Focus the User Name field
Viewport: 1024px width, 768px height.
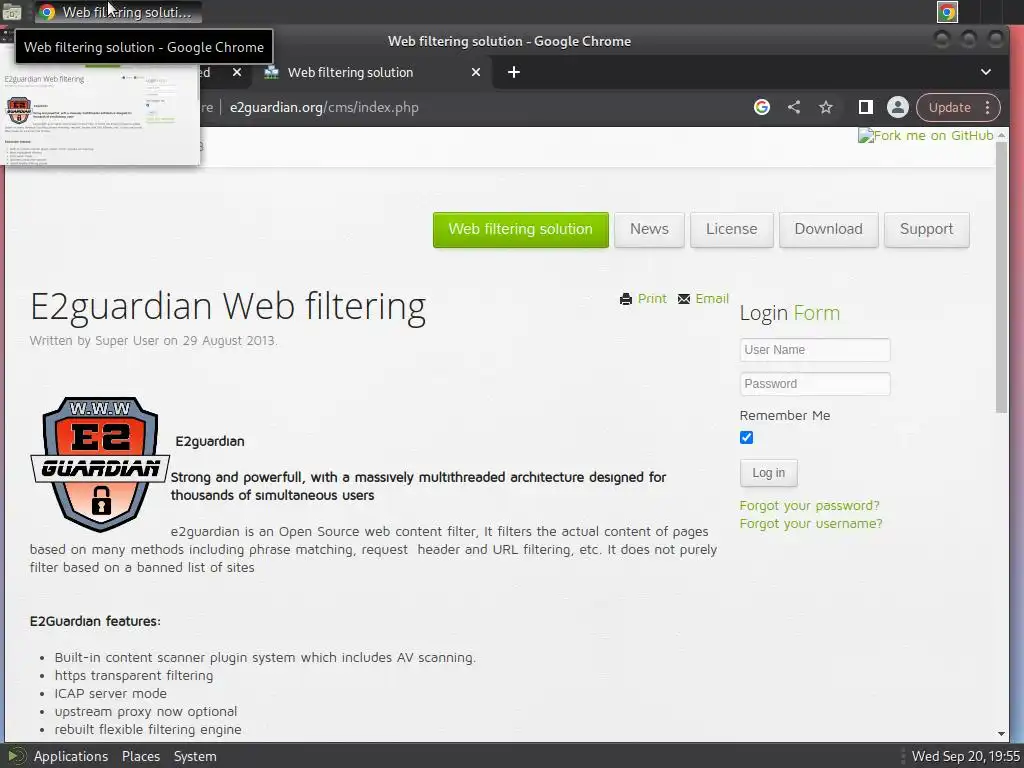point(814,349)
